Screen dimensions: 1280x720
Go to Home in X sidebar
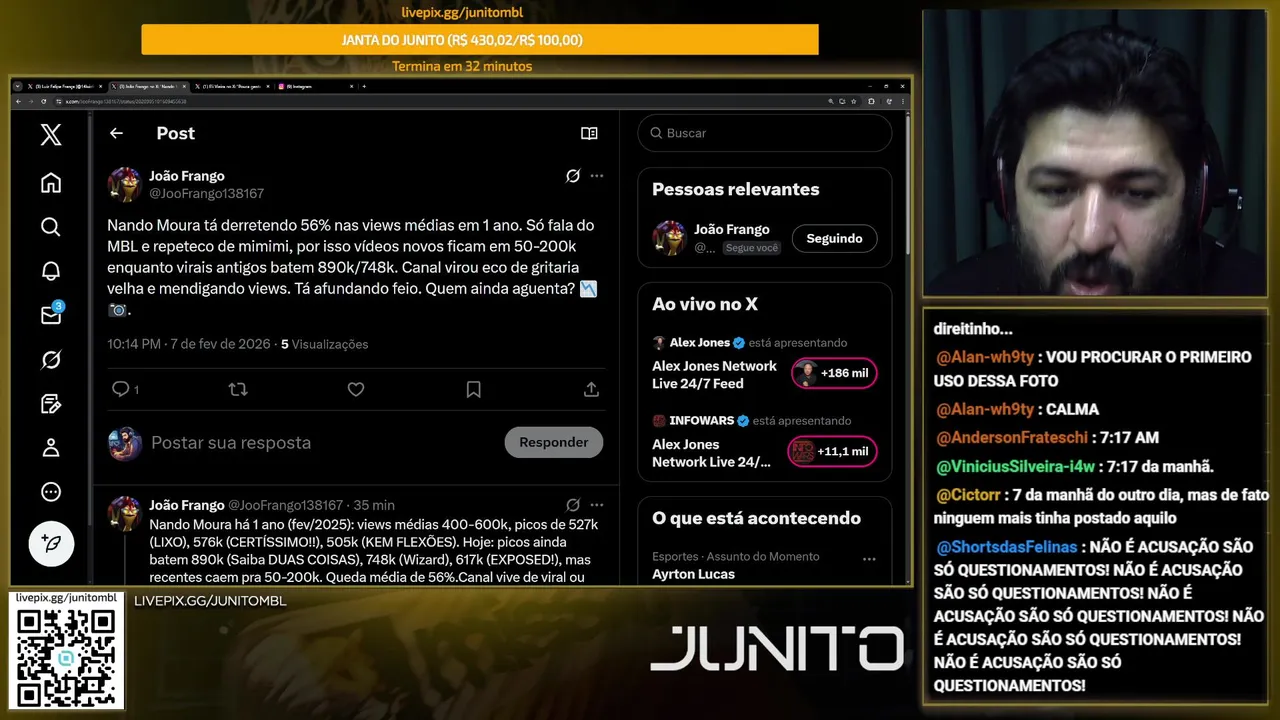[x=51, y=182]
